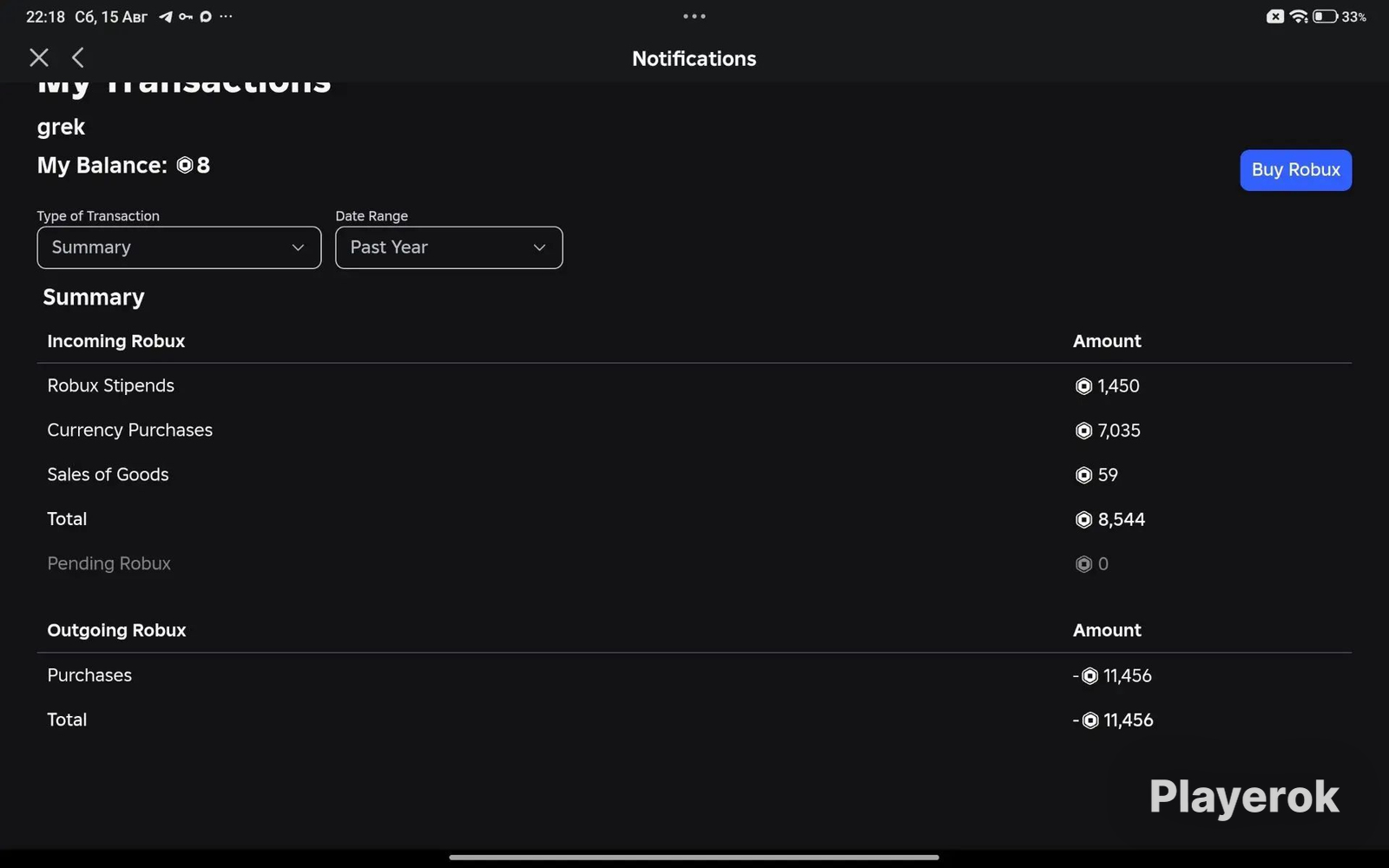Tap the battery indicator in status bar
The image size is (1389, 868).
[x=1325, y=16]
